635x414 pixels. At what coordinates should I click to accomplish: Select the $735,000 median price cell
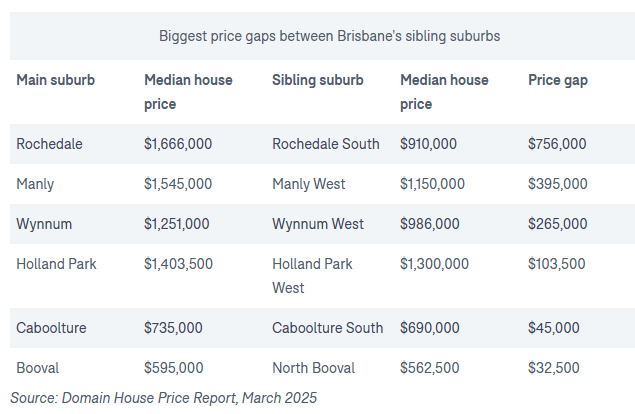173,328
